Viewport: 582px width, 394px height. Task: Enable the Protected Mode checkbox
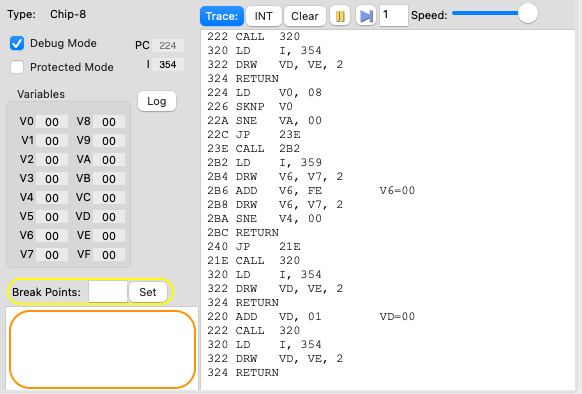pos(17,67)
